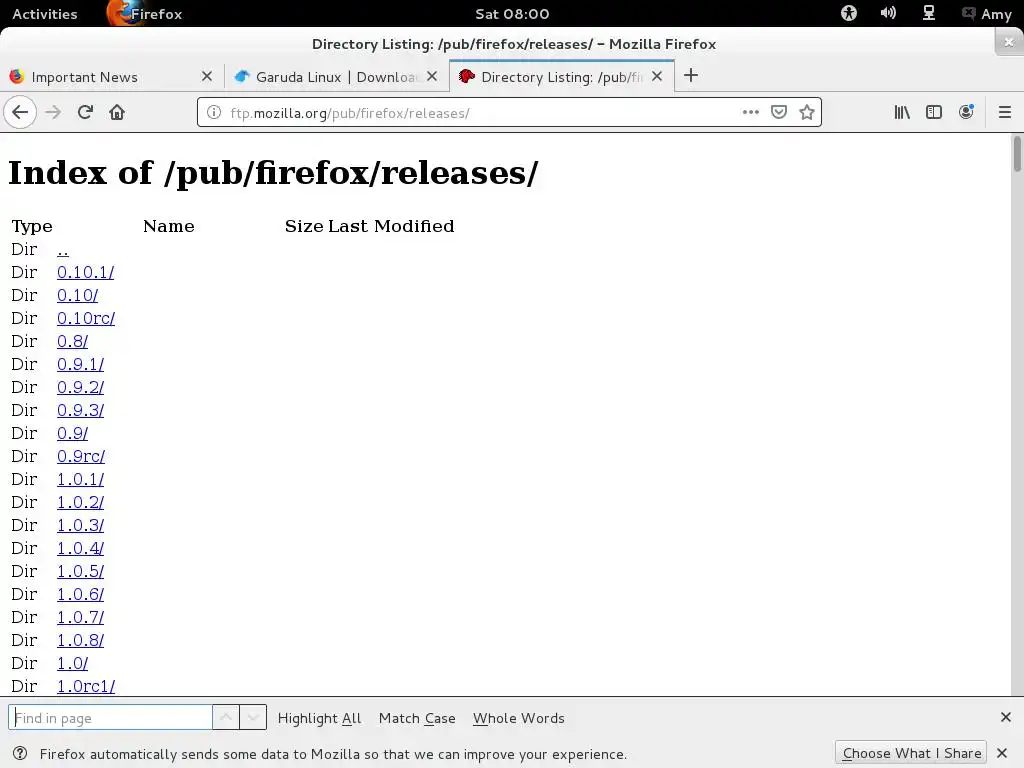Close the Directory Listing tab
The image size is (1024, 768).
657,76
